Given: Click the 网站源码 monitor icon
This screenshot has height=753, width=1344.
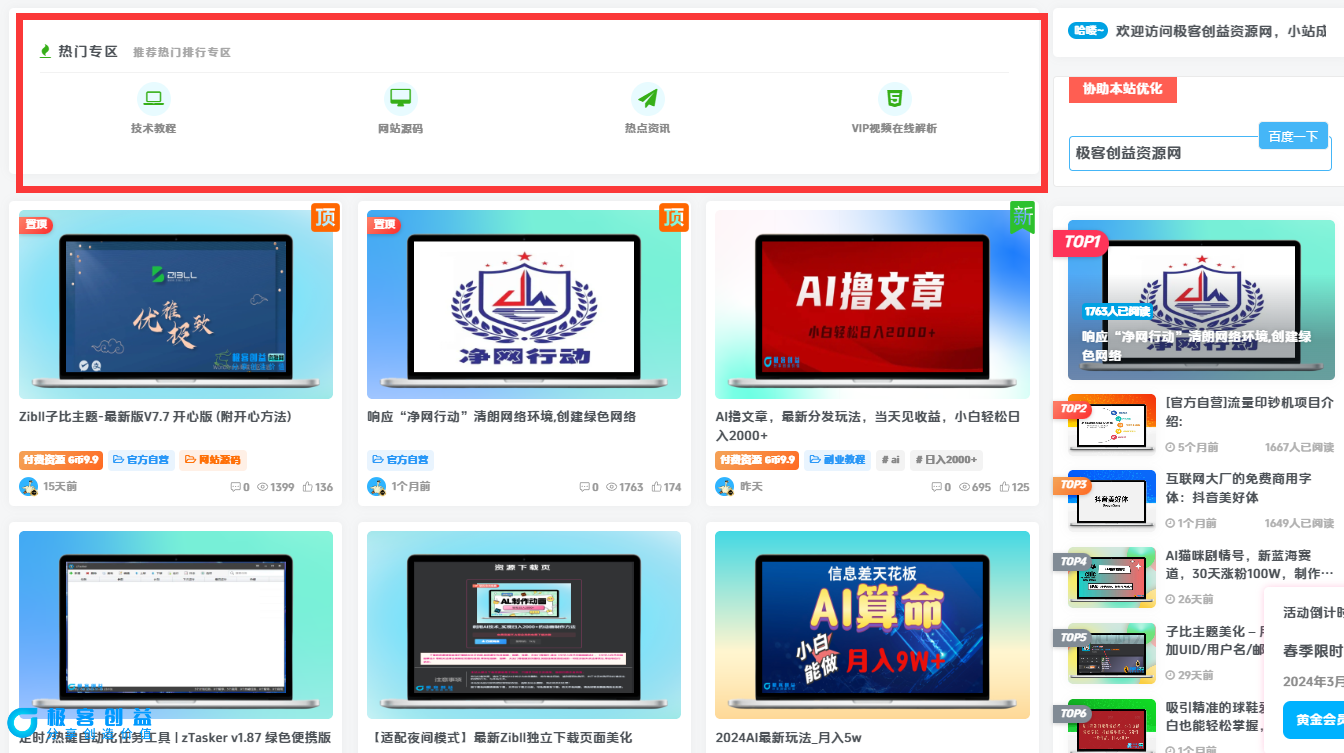Looking at the screenshot, I should click(400, 97).
